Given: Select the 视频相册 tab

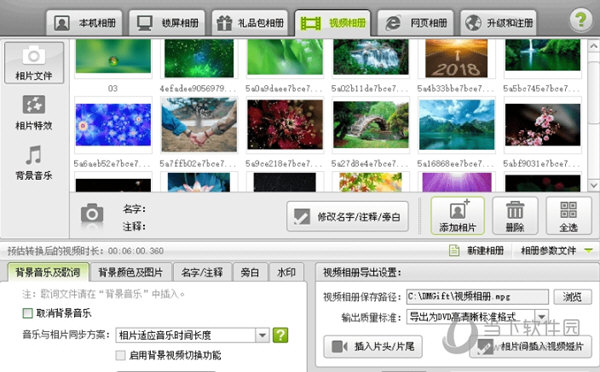Looking at the screenshot, I should (x=333, y=23).
